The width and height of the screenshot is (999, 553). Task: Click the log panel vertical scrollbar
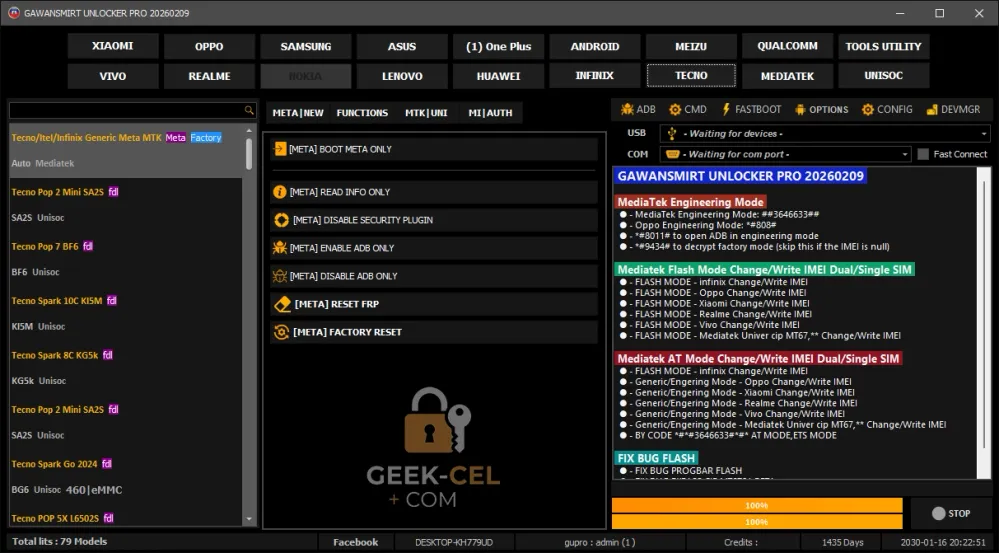984,323
